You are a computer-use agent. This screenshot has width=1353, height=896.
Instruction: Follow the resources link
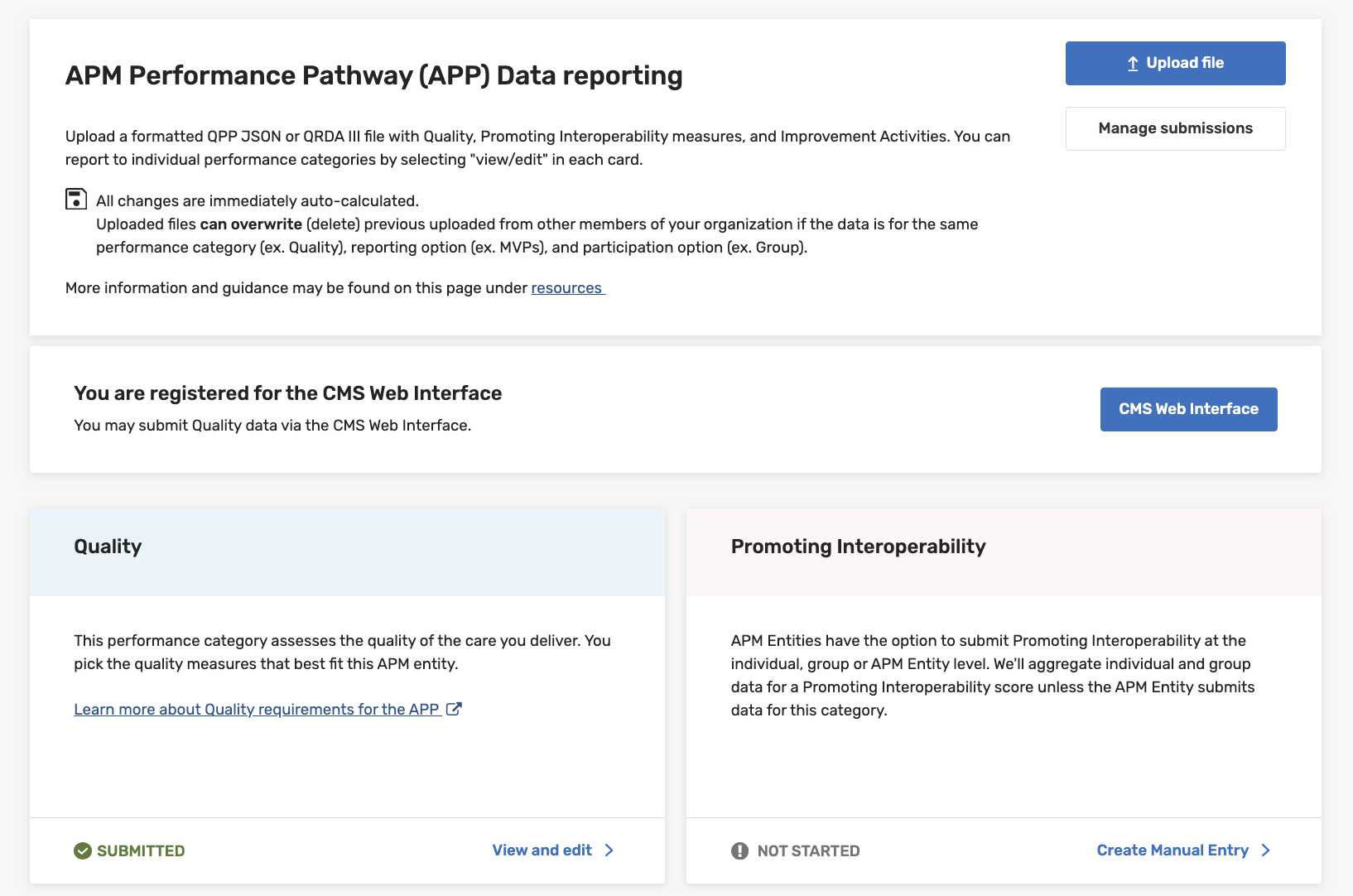pyautogui.click(x=566, y=288)
